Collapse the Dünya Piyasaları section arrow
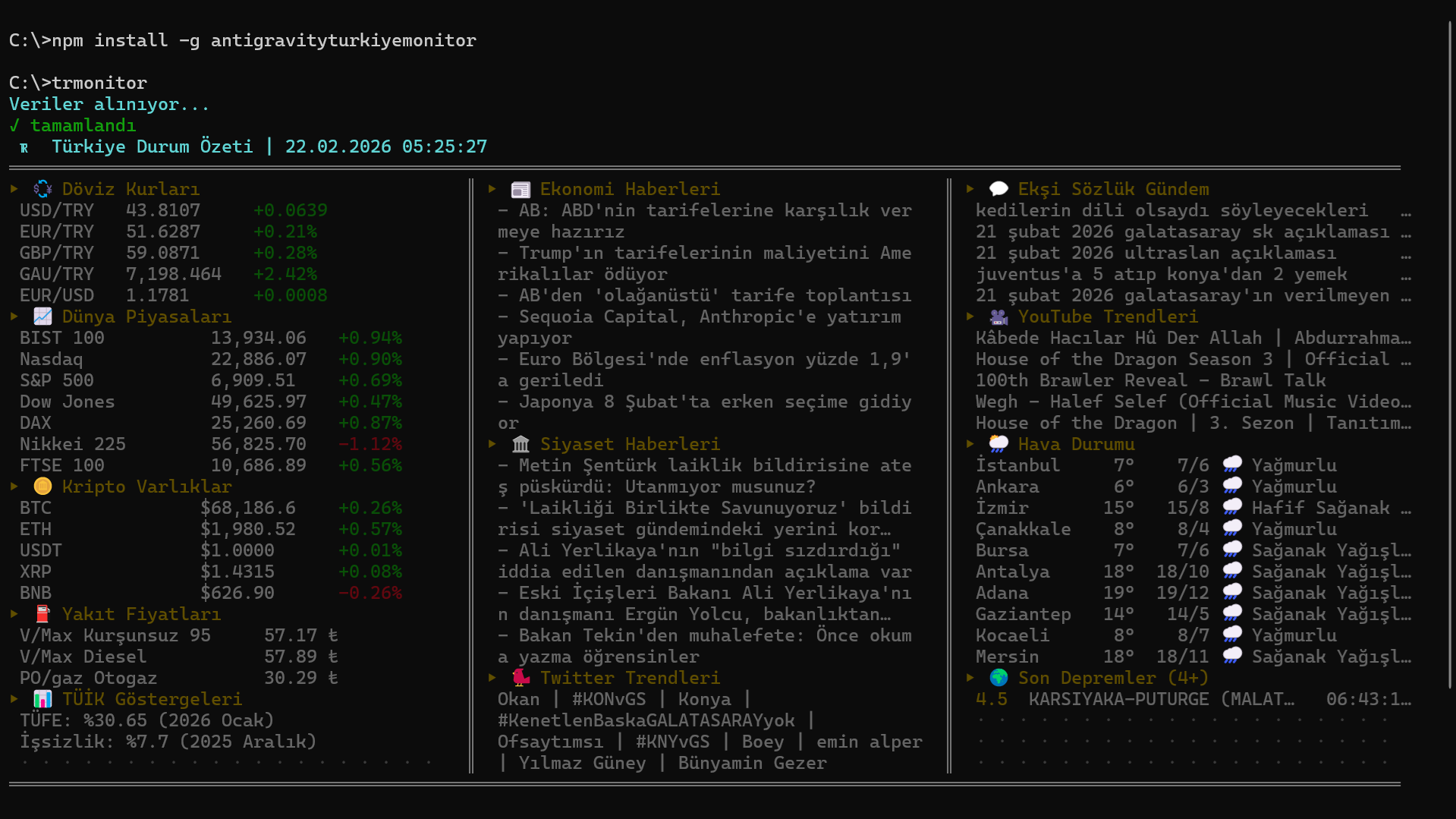The width and height of the screenshot is (1456, 819). pos(14,316)
